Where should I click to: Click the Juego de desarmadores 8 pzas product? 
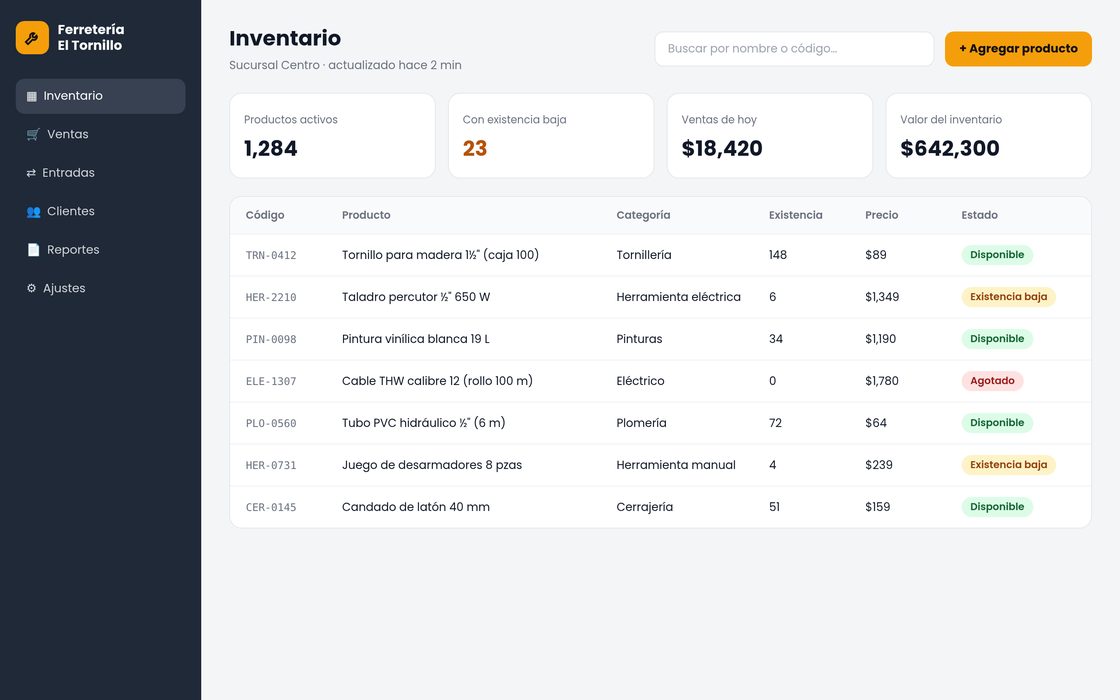(x=431, y=465)
